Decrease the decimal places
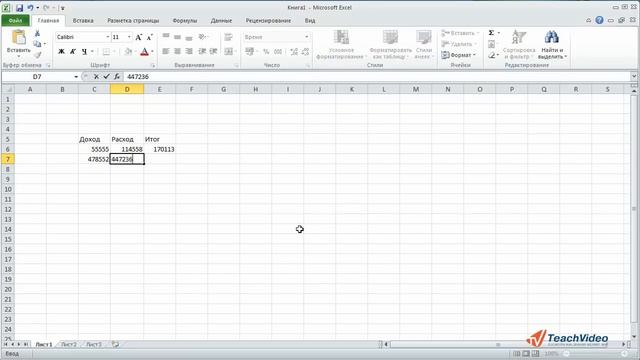 pos(305,51)
